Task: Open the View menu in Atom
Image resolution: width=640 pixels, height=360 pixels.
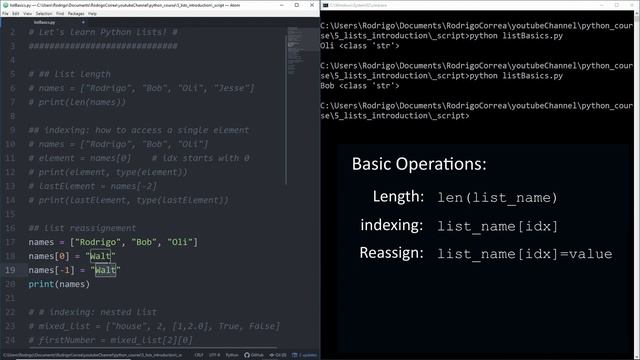Action: [27, 13]
